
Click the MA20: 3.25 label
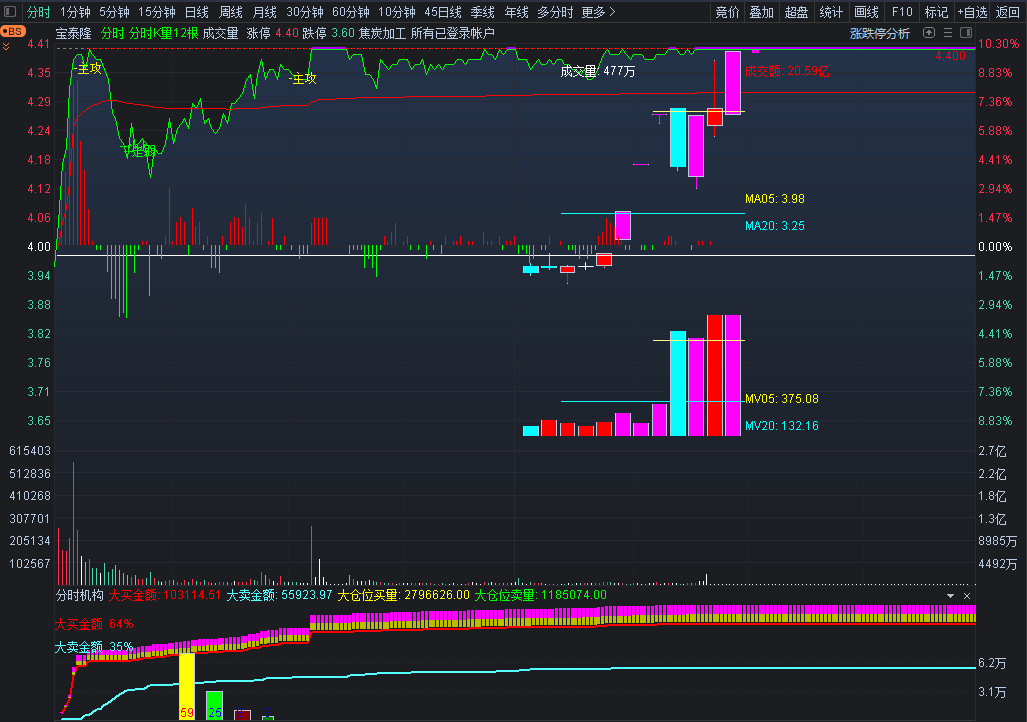(775, 225)
